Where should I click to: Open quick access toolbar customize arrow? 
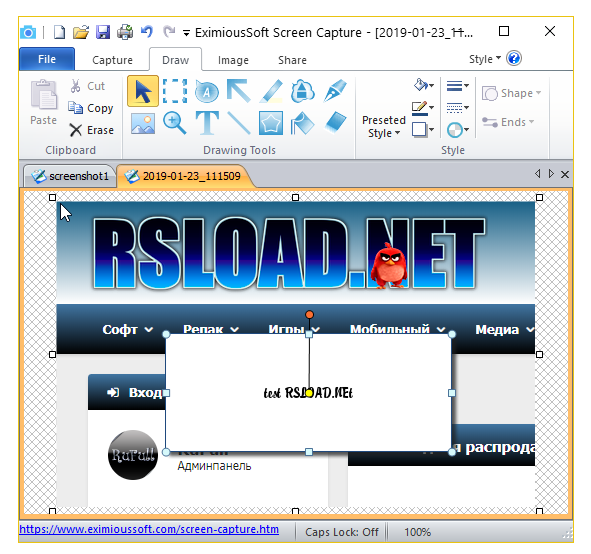[186, 33]
